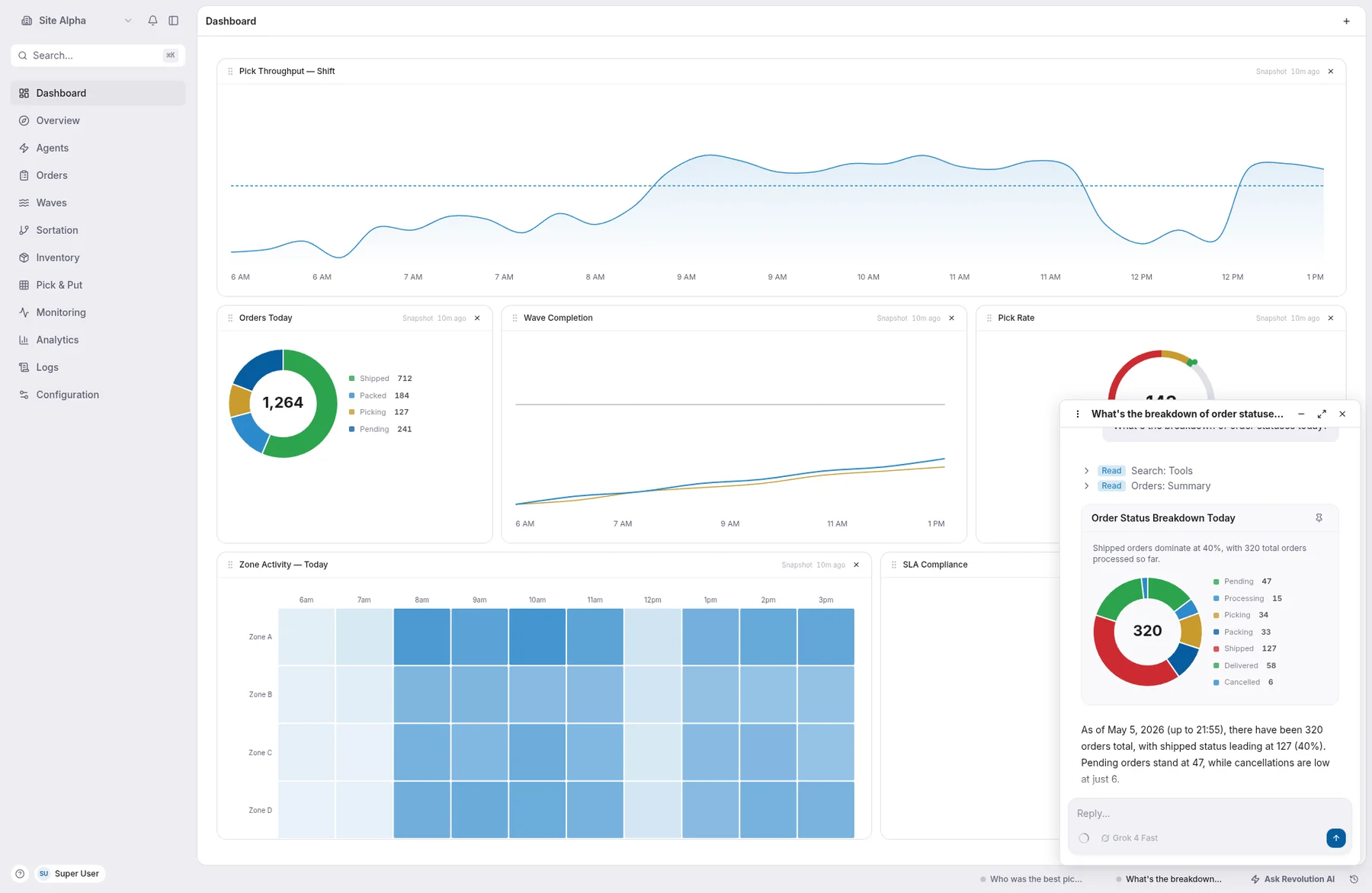Open the Super User account menu
Image resolution: width=1372 pixels, height=893 pixels.
(x=69, y=874)
